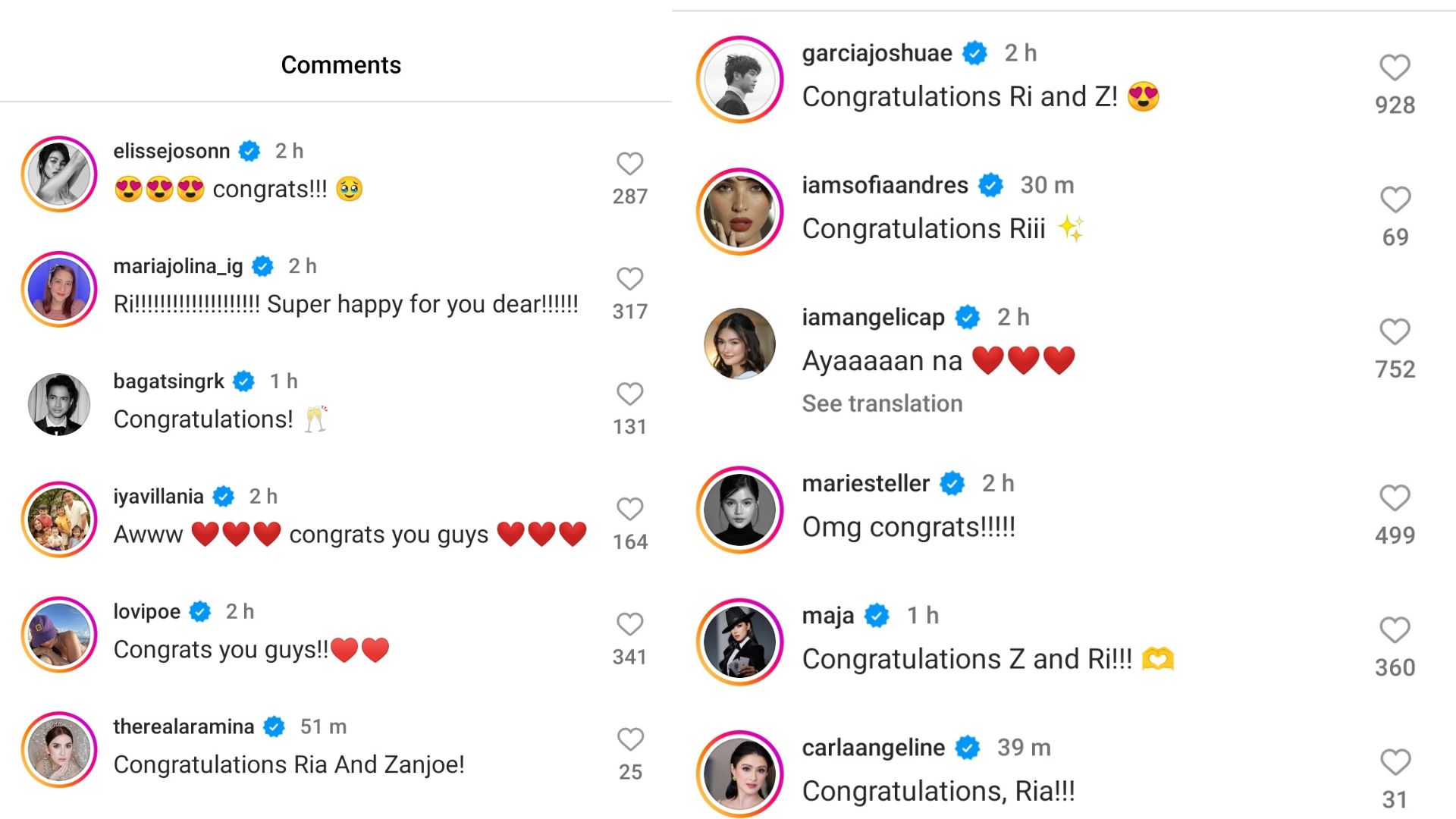1456x819 pixels.
Task: Open maja's profile picture
Action: tap(739, 642)
